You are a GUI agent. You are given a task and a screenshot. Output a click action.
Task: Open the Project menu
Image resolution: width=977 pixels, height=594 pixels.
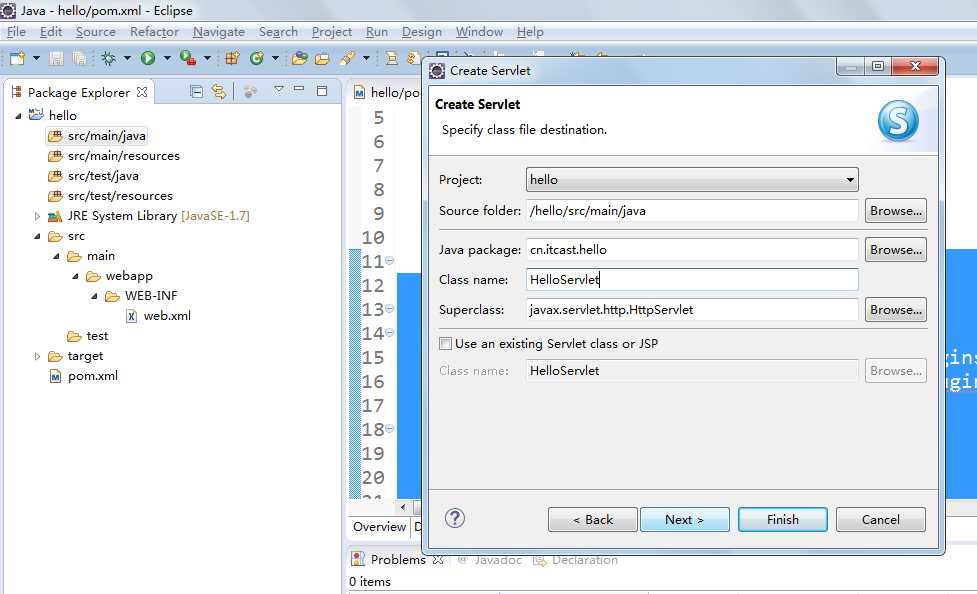tap(331, 32)
